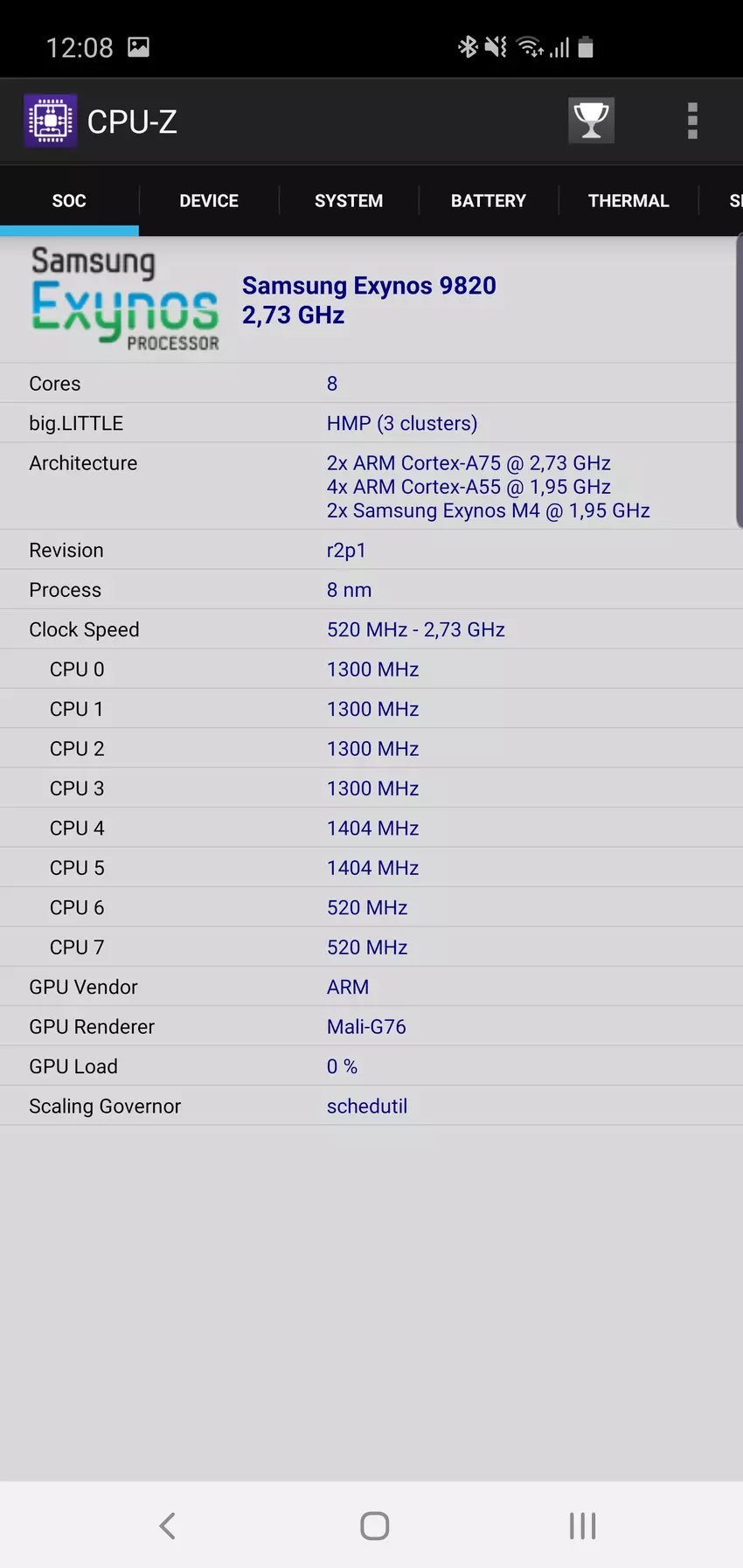Switch to the SYSTEM tab
This screenshot has height=1568, width=743.
click(x=349, y=201)
